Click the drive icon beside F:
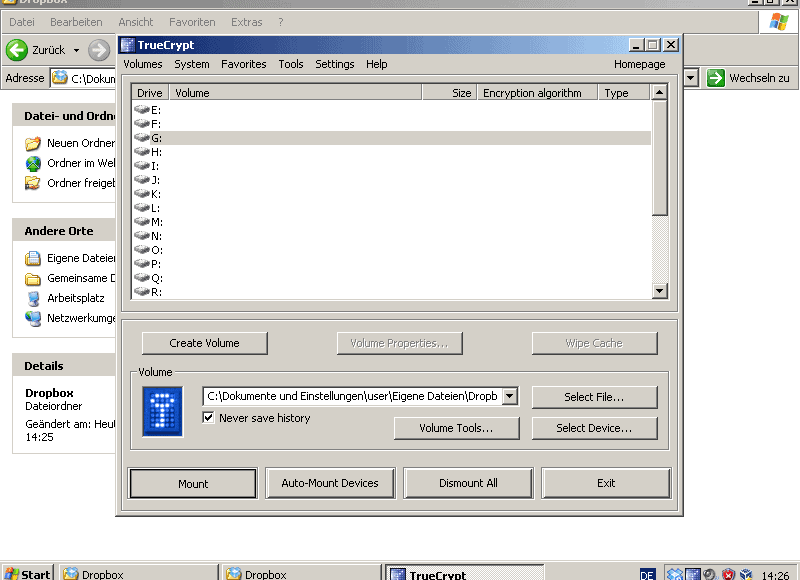Viewport: 800px width, 580px height. point(141,123)
